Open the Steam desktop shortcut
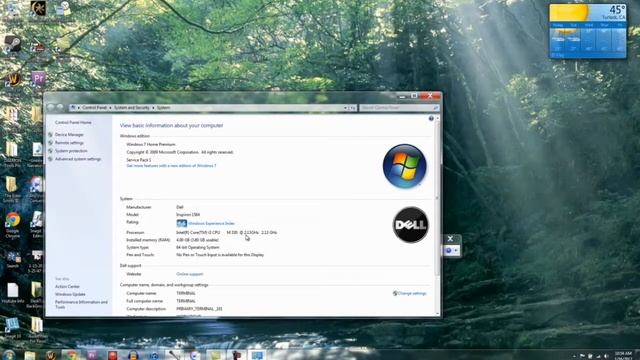This screenshot has height=360, width=640. tap(12, 44)
